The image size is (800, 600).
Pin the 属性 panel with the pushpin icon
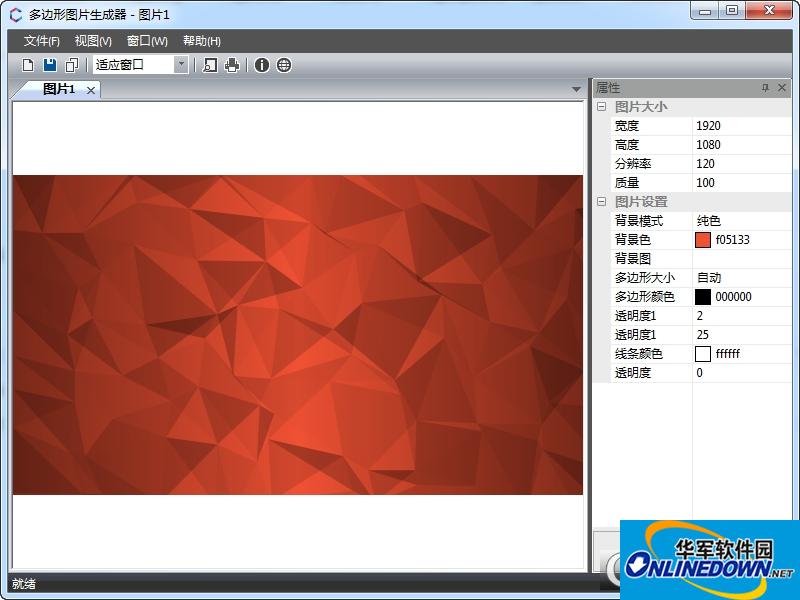[765, 88]
